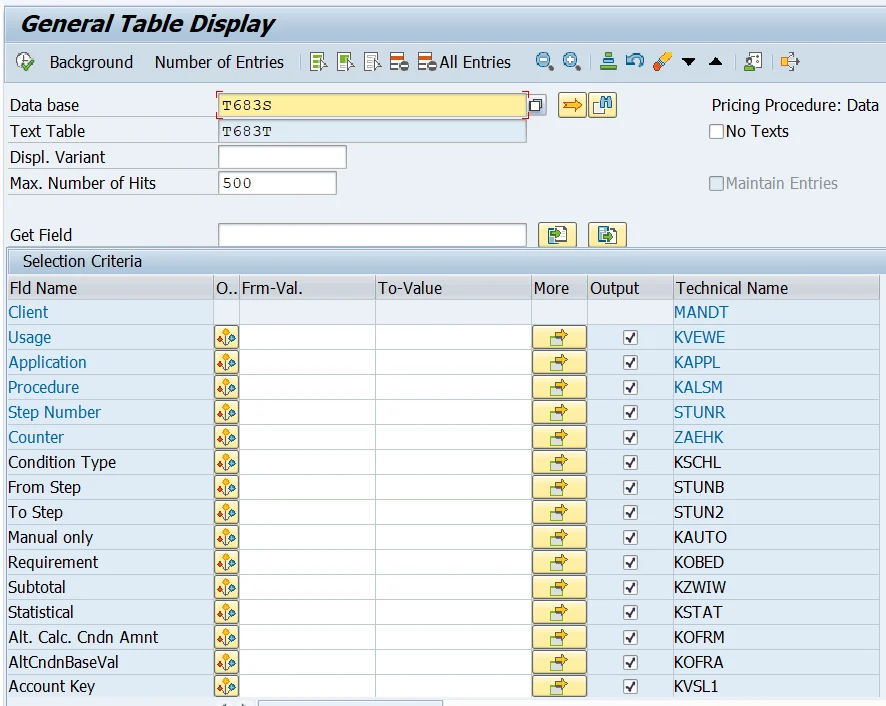Viewport: 886px width, 706px height.
Task: Run the selection in Background
Action: click(91, 62)
